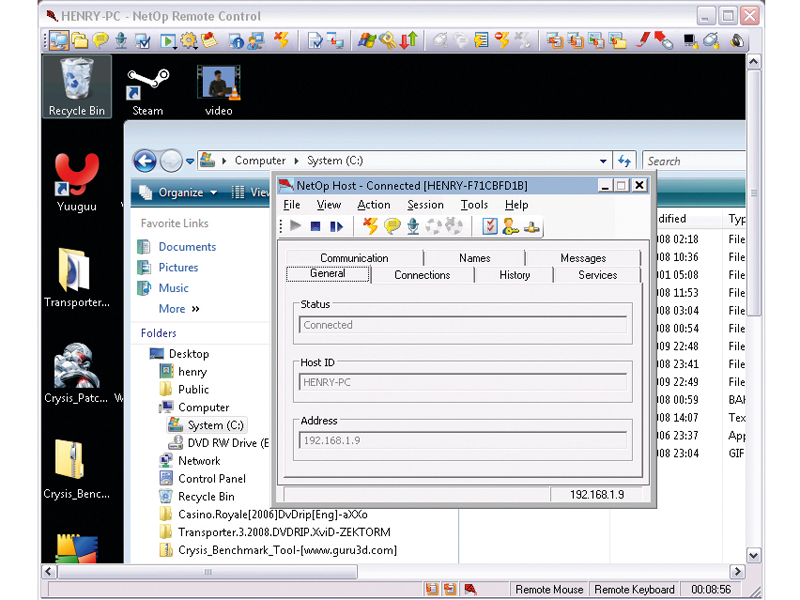
Task: Click the Search field in Explorer
Action: 694,161
